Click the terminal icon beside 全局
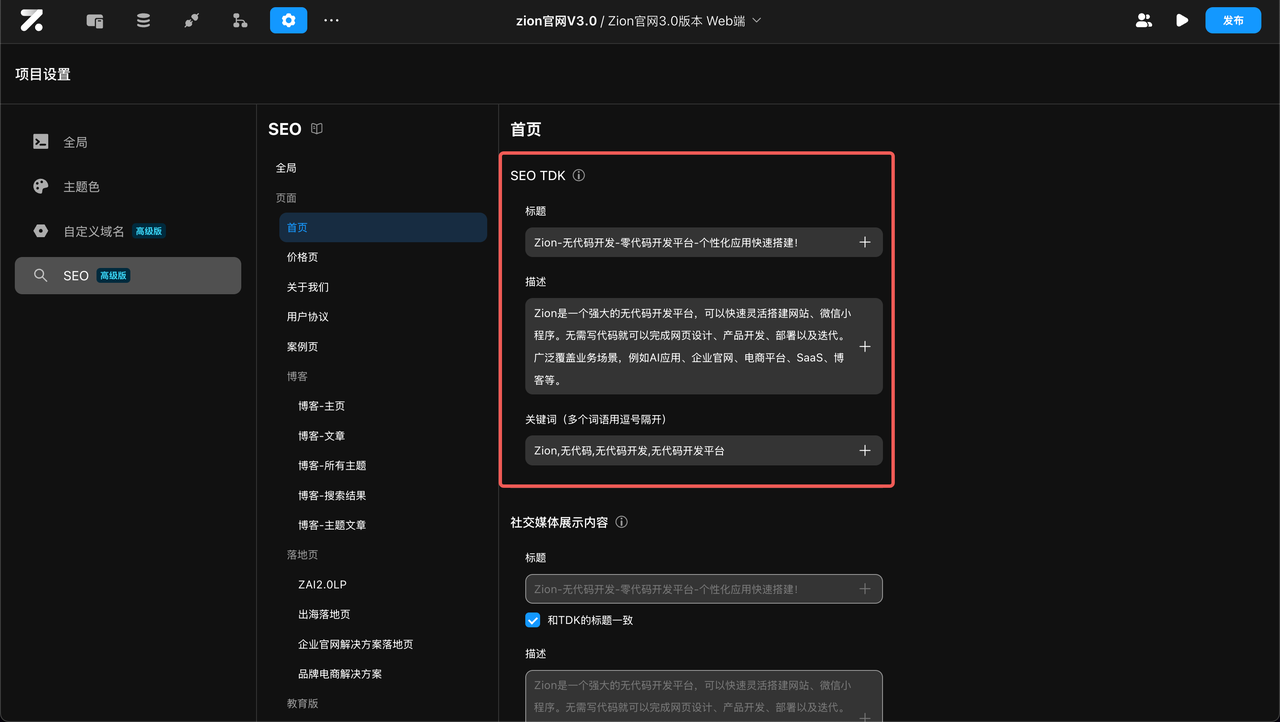Screen dimensions: 1280x722 click(41, 142)
